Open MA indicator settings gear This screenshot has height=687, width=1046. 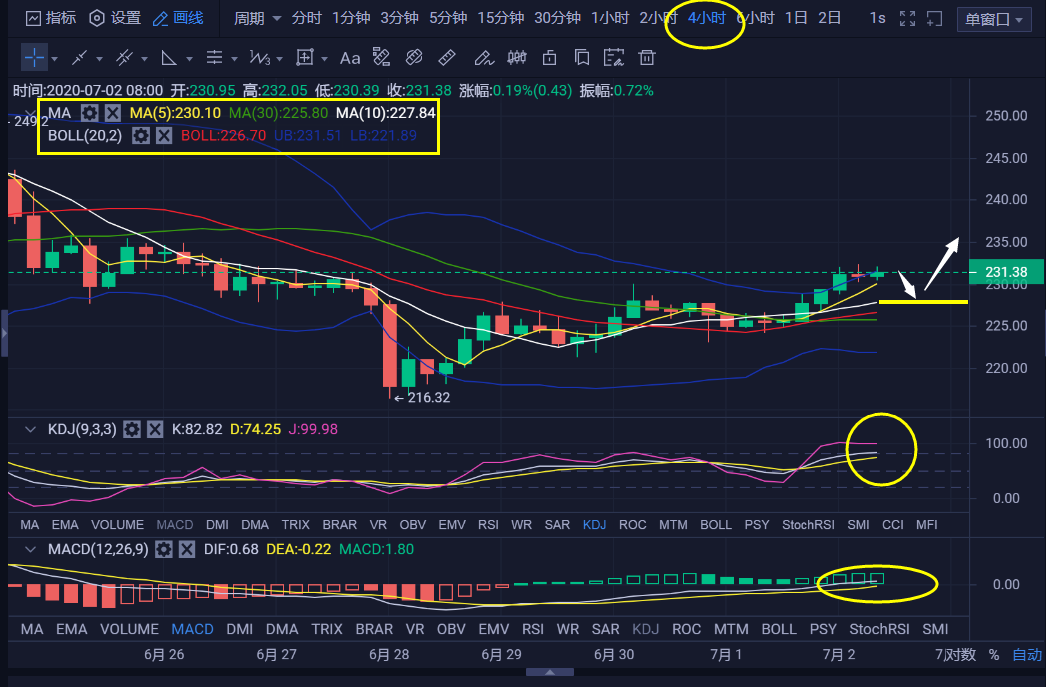click(89, 113)
